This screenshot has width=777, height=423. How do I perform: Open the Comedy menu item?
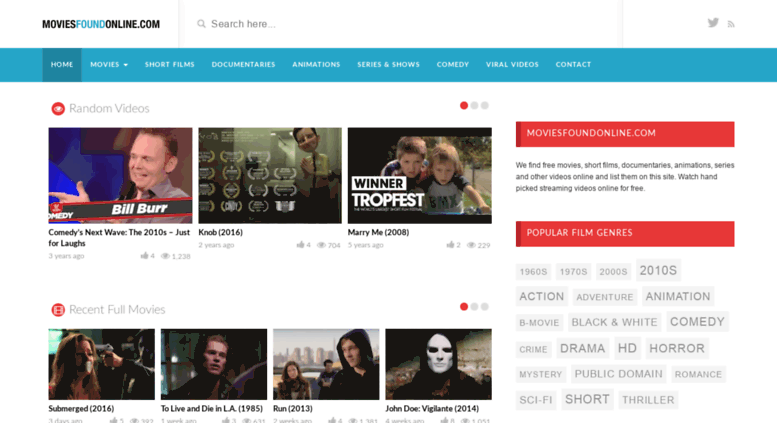coord(452,65)
